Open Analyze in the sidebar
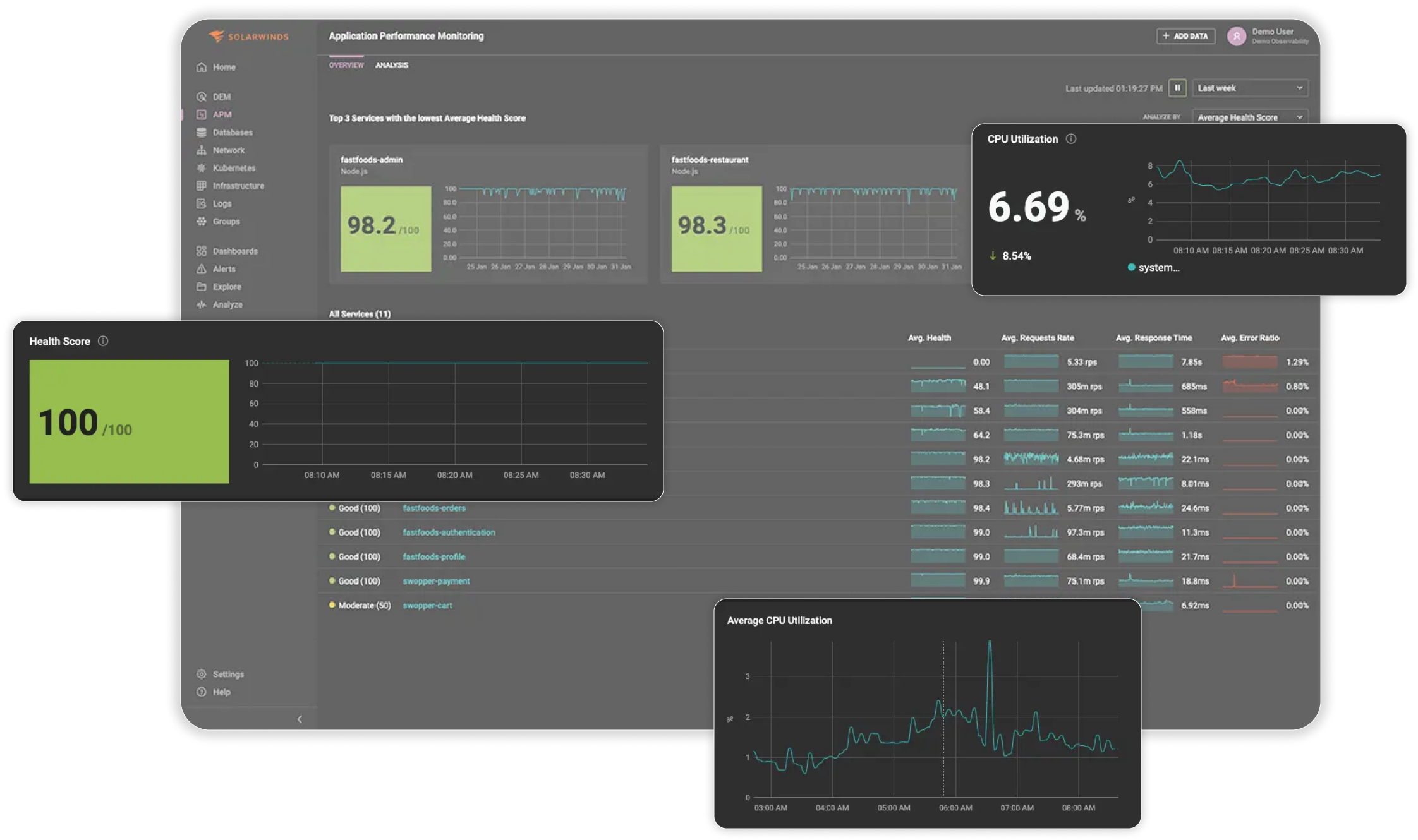This screenshot has height=840, width=1418. pos(219,304)
